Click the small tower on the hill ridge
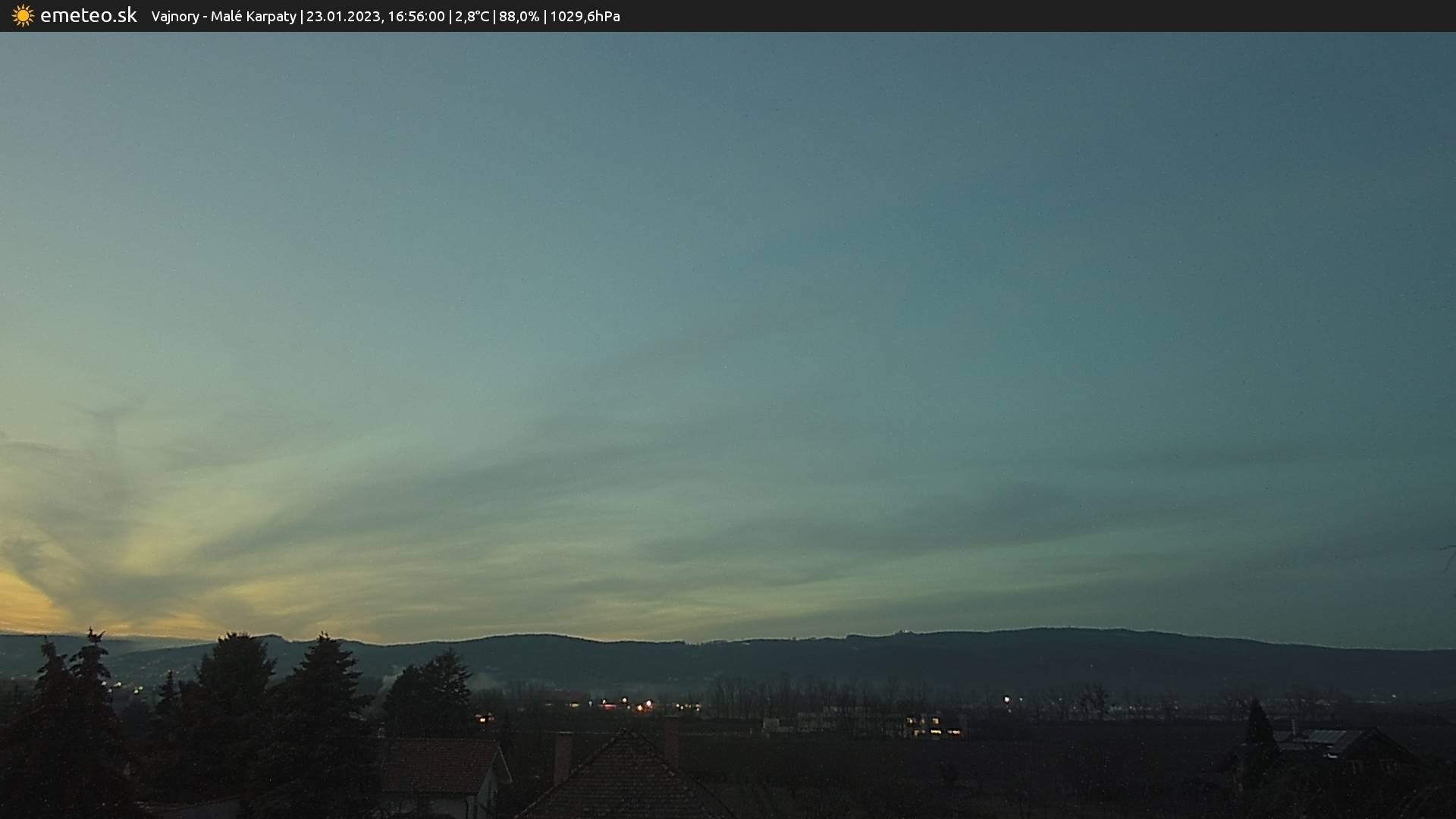The width and height of the screenshot is (1456, 819). (x=902, y=630)
